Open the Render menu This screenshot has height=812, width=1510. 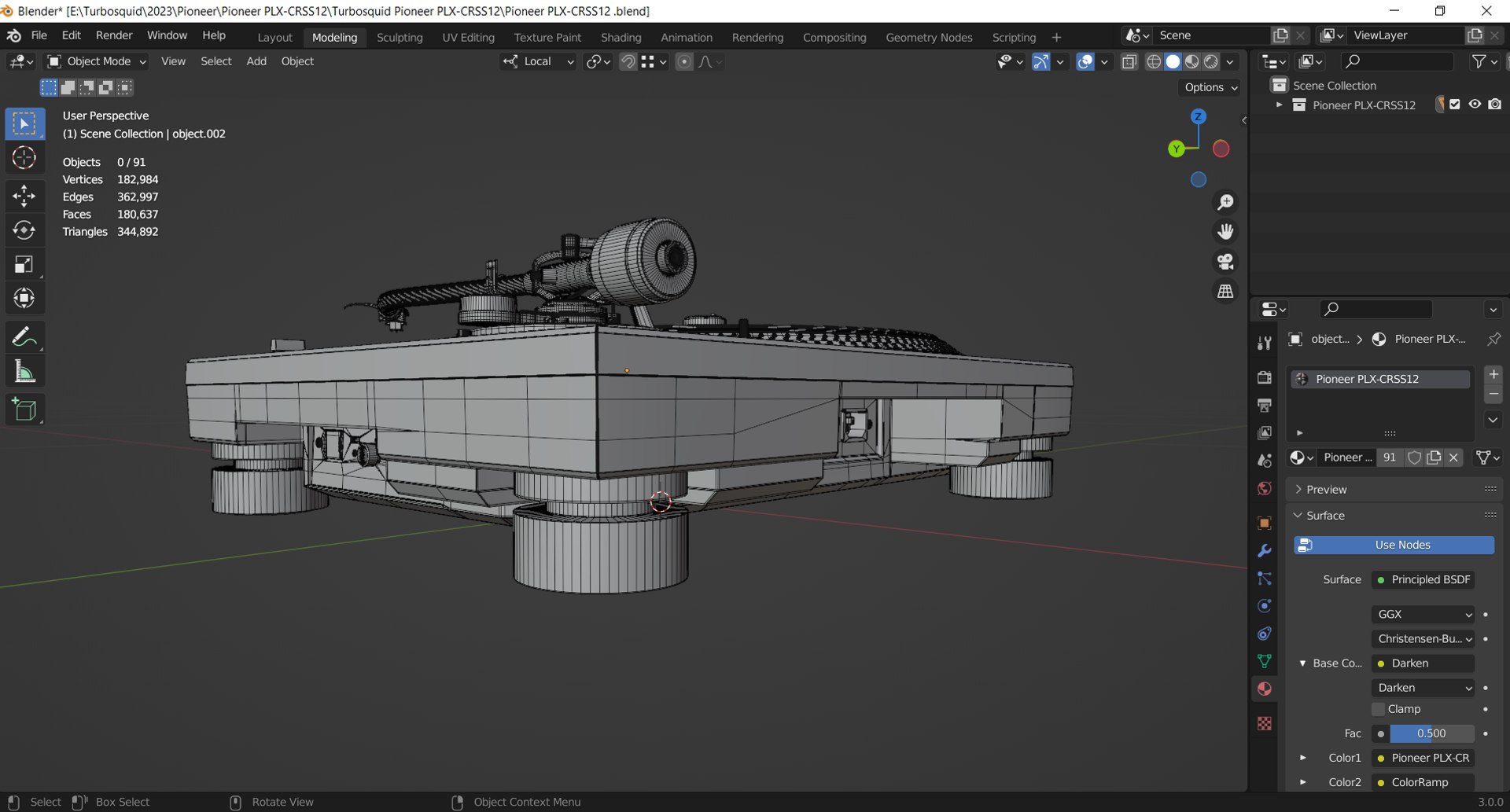click(x=114, y=35)
